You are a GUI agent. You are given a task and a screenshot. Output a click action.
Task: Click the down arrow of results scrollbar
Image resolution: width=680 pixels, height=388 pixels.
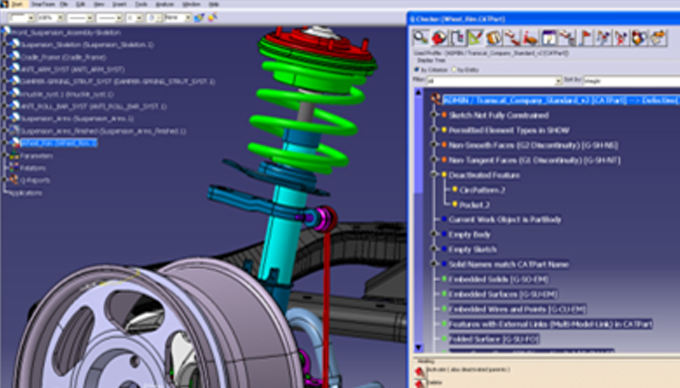pos(418,347)
